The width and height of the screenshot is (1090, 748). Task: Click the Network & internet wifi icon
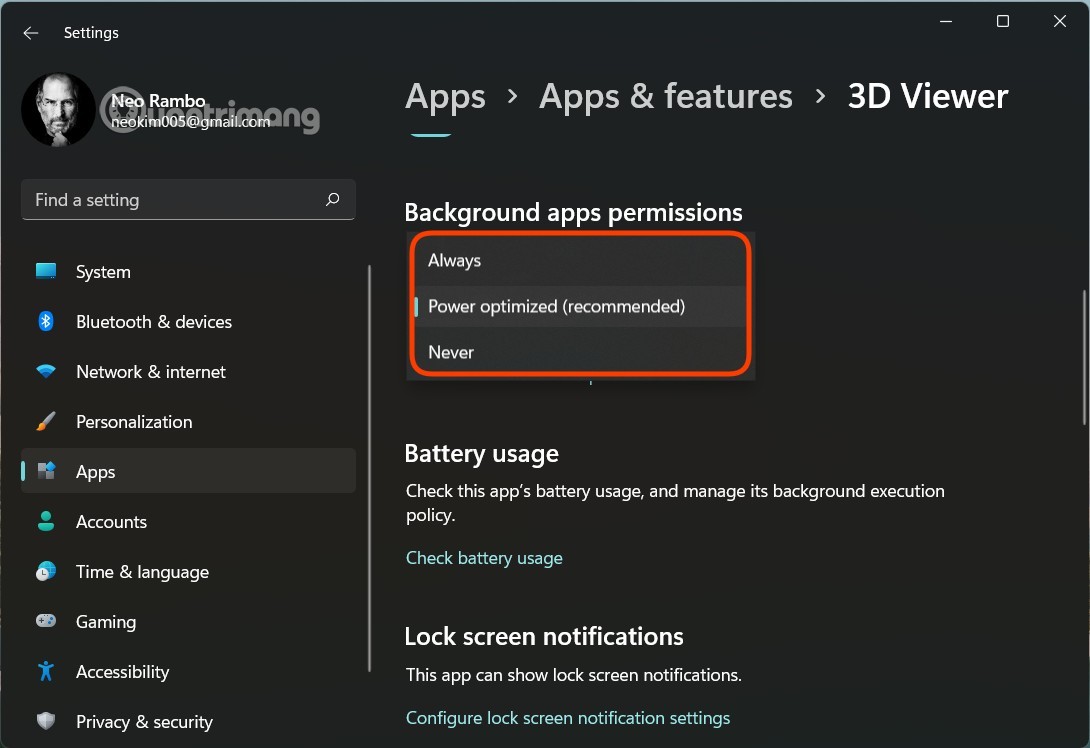tap(46, 372)
